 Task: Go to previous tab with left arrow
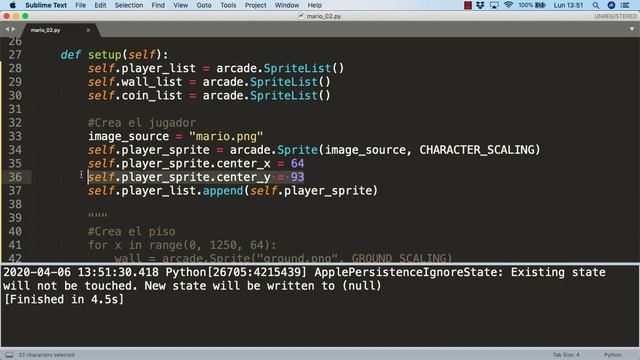[x=7, y=29]
